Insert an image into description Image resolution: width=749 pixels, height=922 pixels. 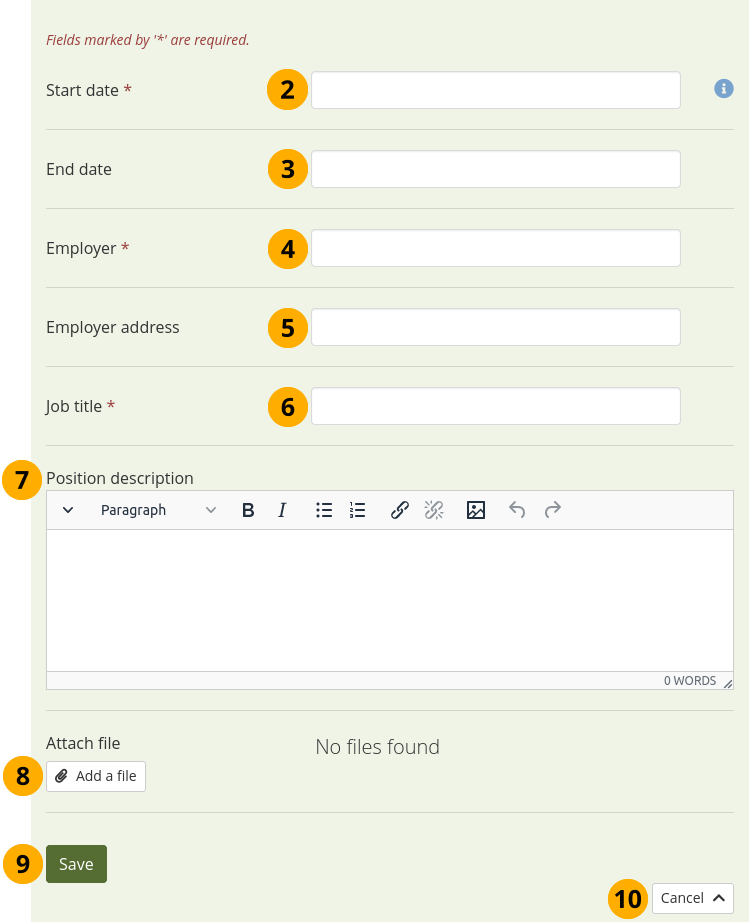coord(476,510)
